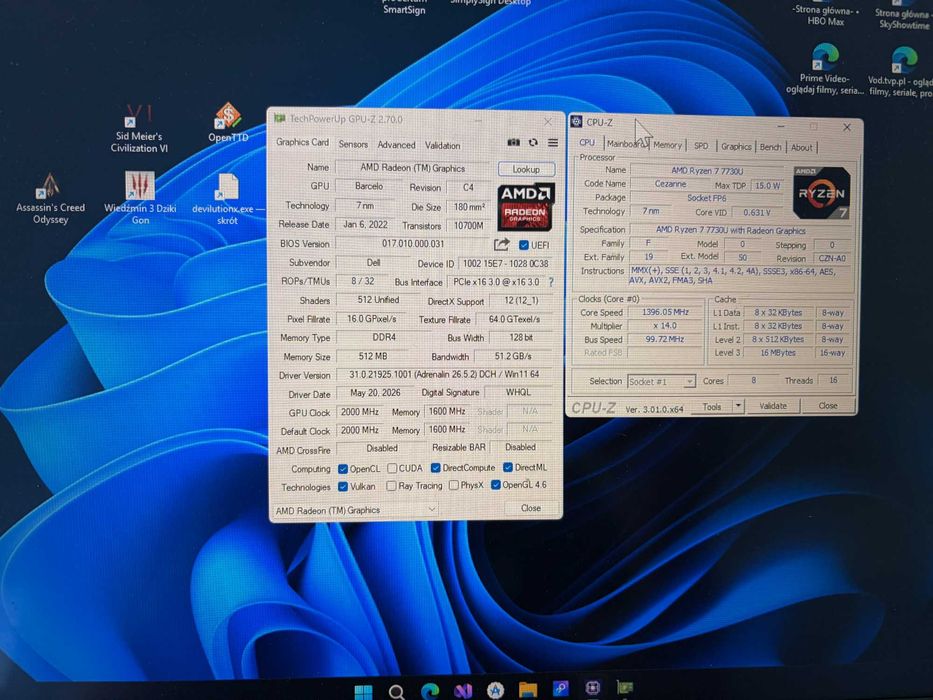Open Visual Studio from the taskbar
This screenshot has width=933, height=700.
click(x=463, y=690)
